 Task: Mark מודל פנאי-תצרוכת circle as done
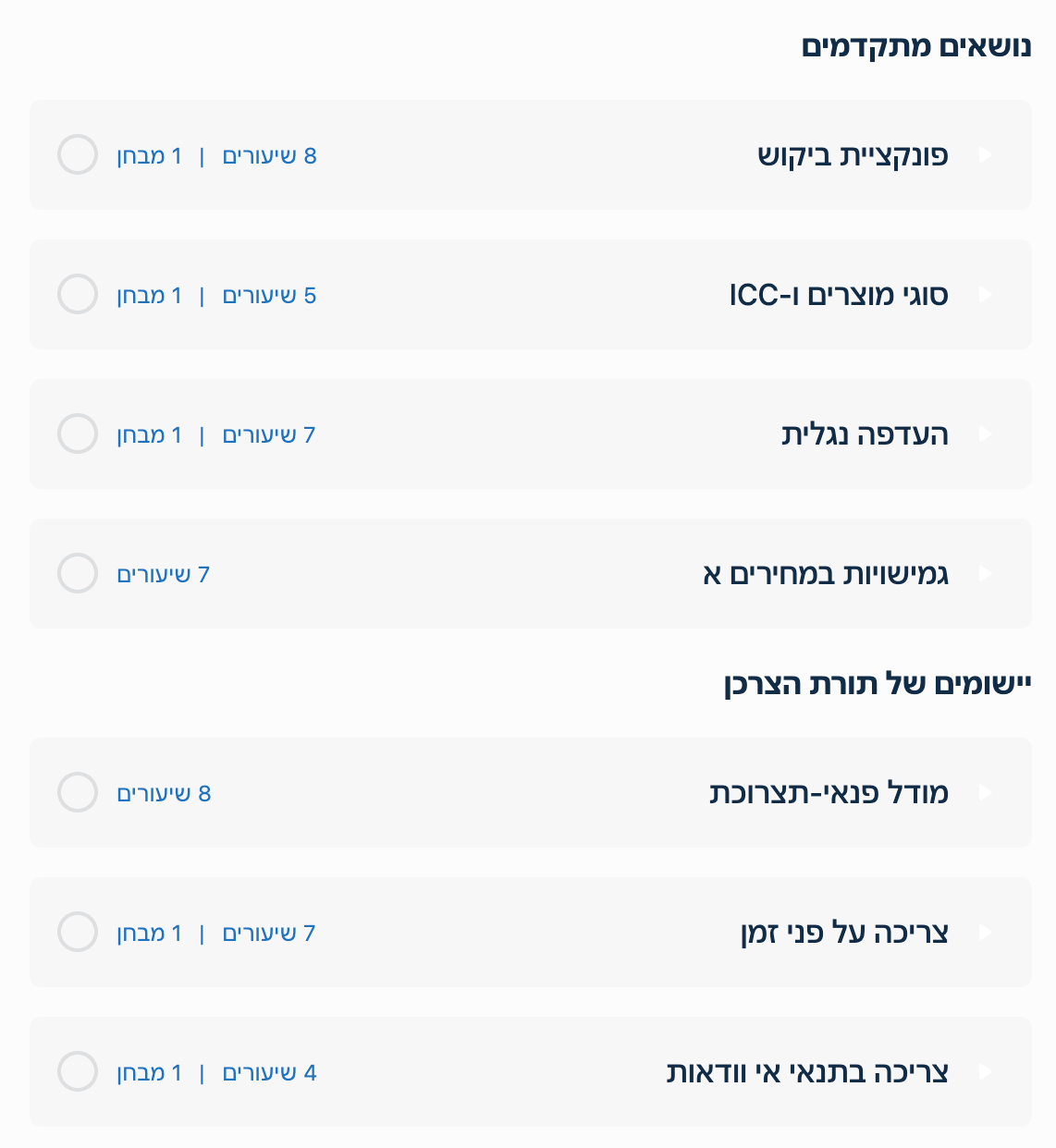(78, 793)
